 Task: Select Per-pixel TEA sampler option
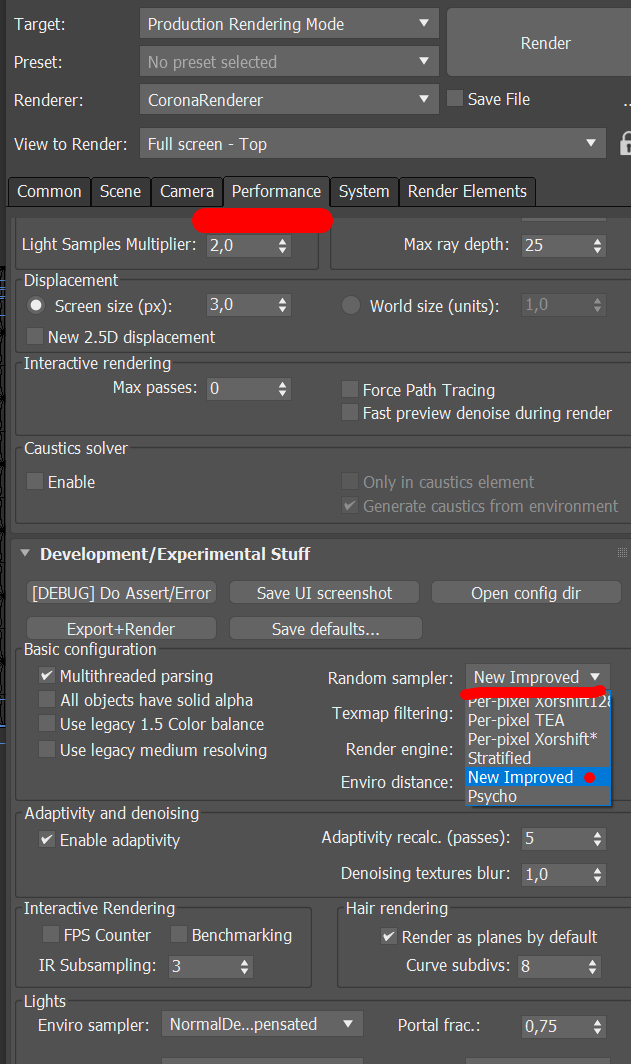(539, 720)
